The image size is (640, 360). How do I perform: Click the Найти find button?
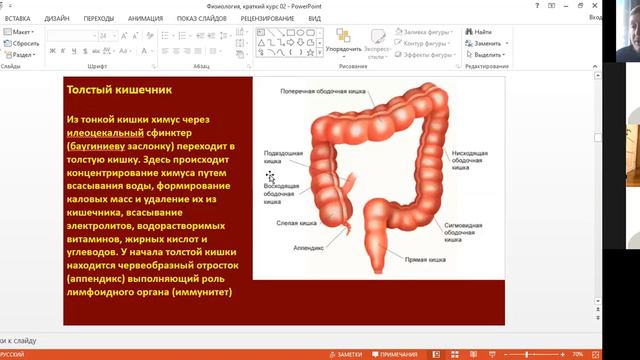pos(479,32)
